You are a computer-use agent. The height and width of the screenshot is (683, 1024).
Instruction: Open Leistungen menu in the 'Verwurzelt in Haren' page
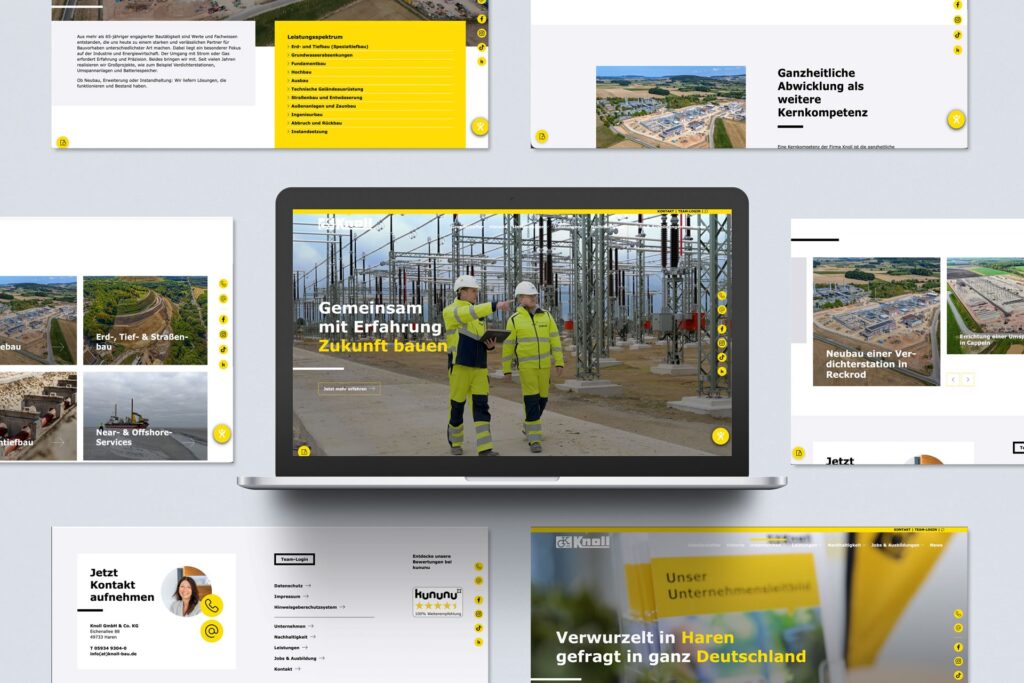point(805,545)
